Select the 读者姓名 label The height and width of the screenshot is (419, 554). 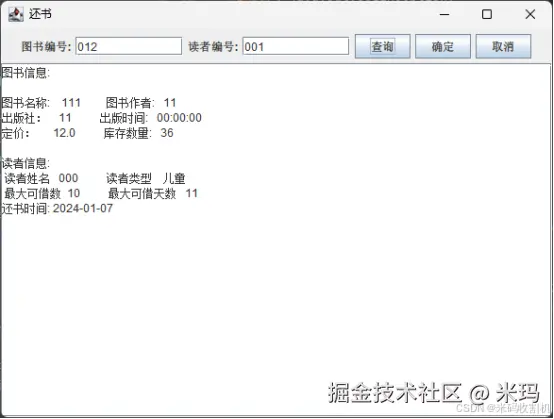(27, 178)
